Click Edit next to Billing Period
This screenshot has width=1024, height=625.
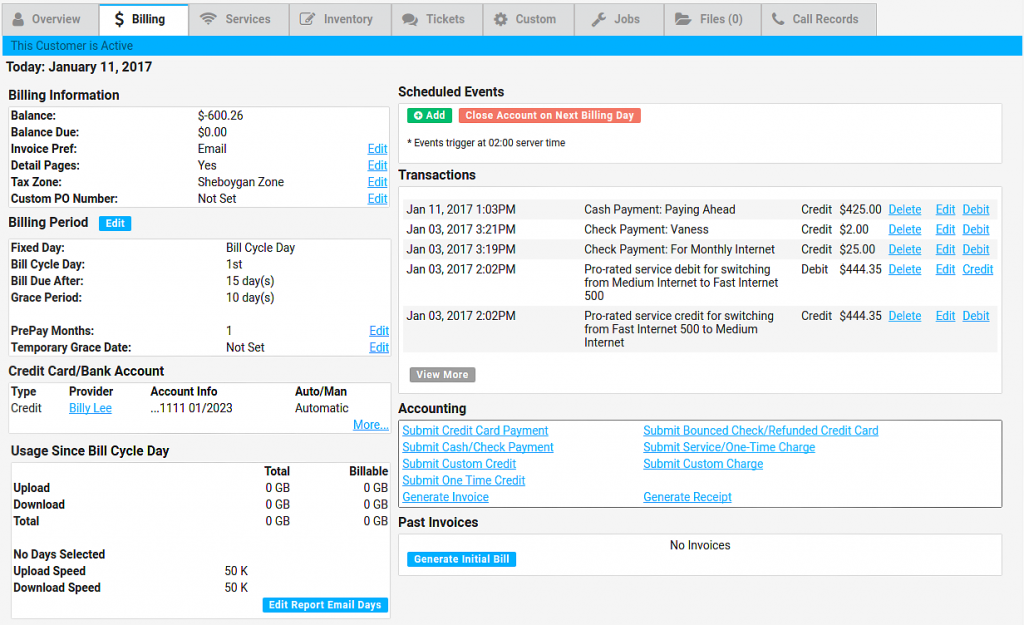click(x=114, y=223)
